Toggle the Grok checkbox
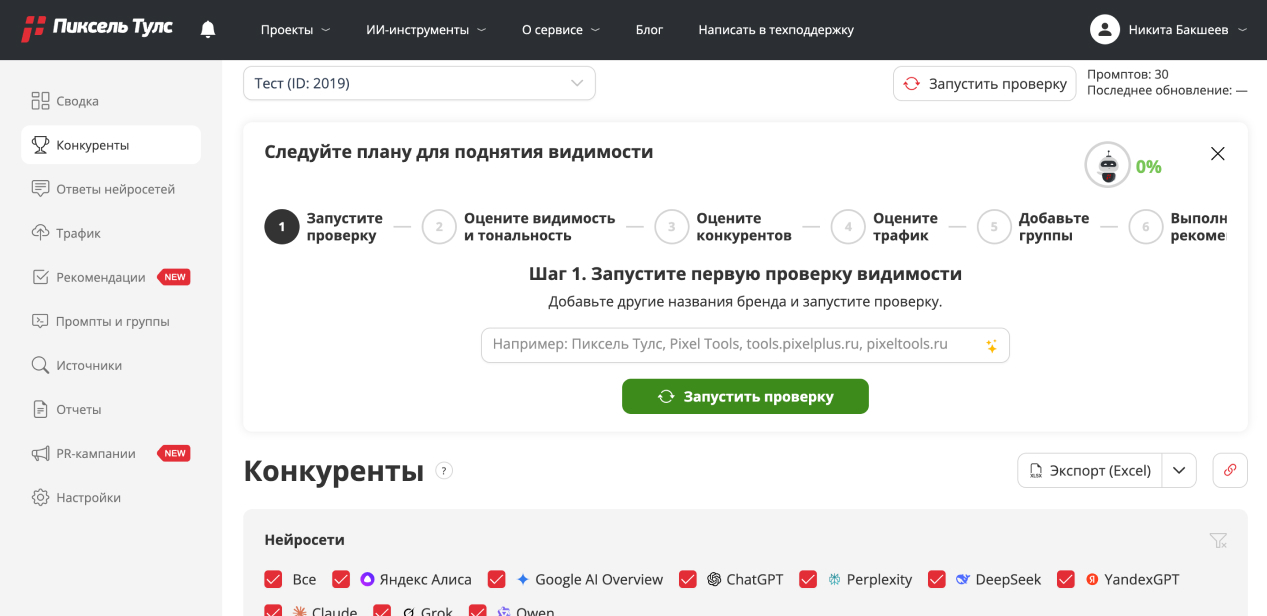Image resolution: width=1267 pixels, height=616 pixels. (382, 610)
